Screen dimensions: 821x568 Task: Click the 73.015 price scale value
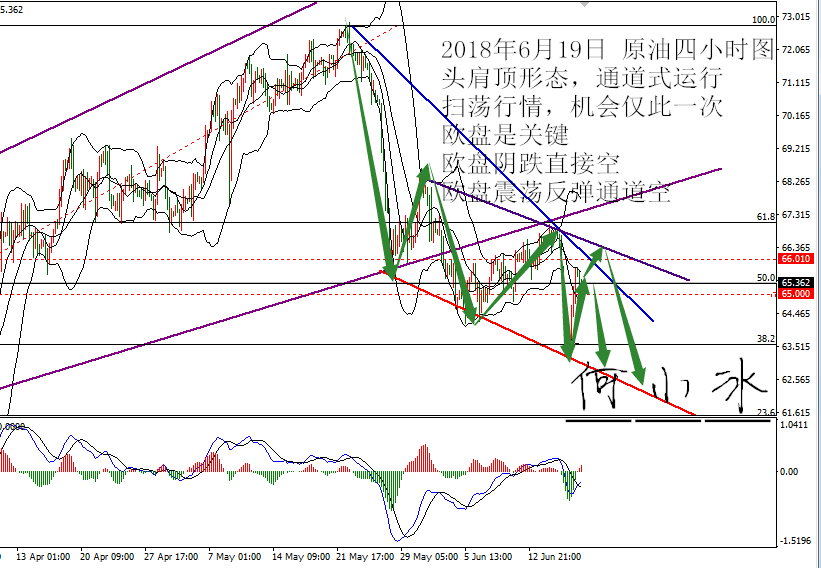(794, 17)
